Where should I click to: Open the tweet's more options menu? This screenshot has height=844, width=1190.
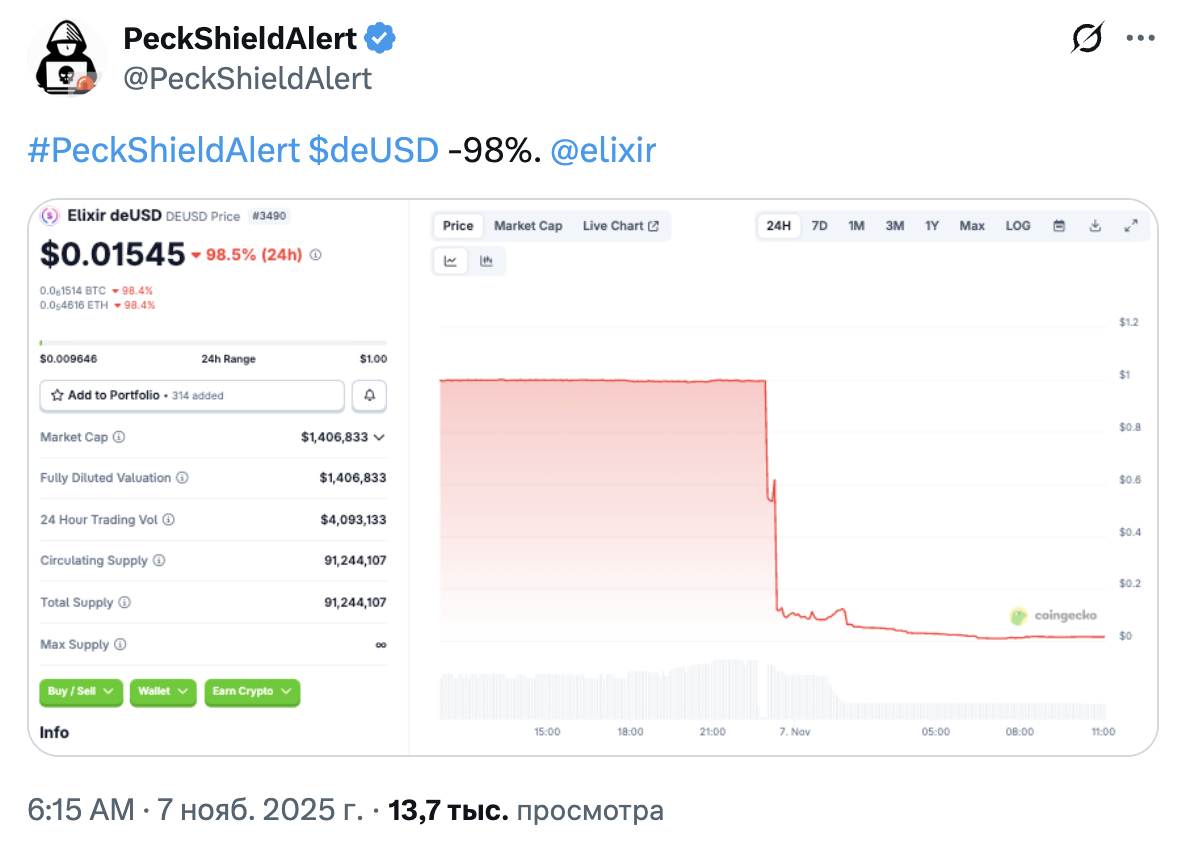[1140, 37]
